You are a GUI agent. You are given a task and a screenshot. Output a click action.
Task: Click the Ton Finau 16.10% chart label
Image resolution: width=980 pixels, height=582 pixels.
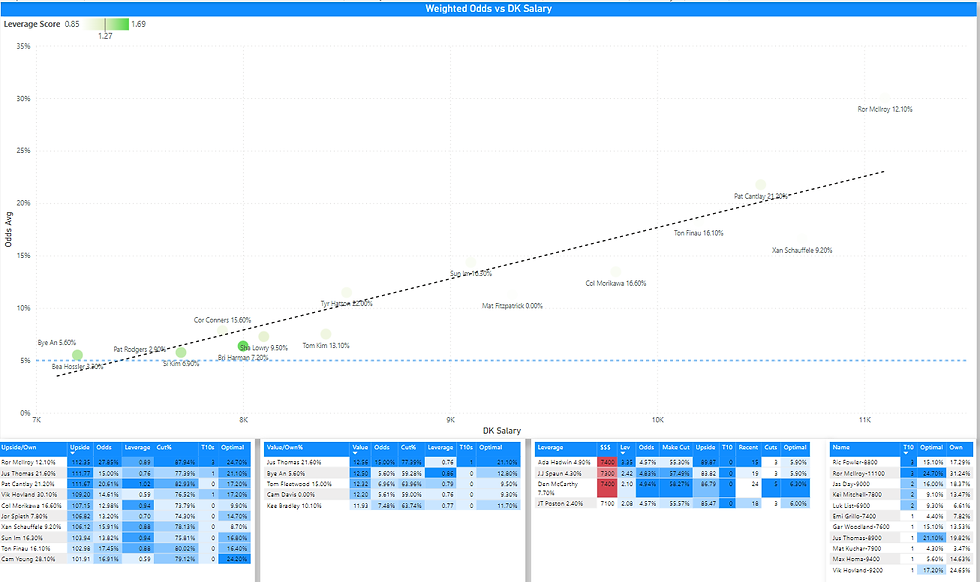pos(699,233)
